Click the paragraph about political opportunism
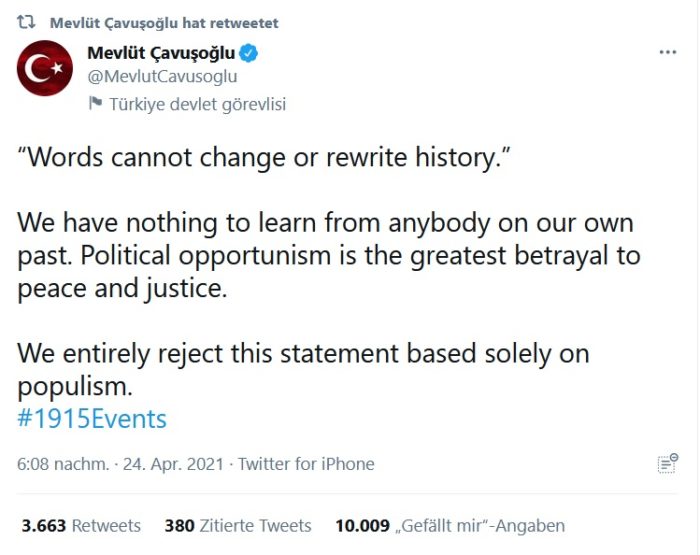This screenshot has width=700, height=555. [x=328, y=256]
